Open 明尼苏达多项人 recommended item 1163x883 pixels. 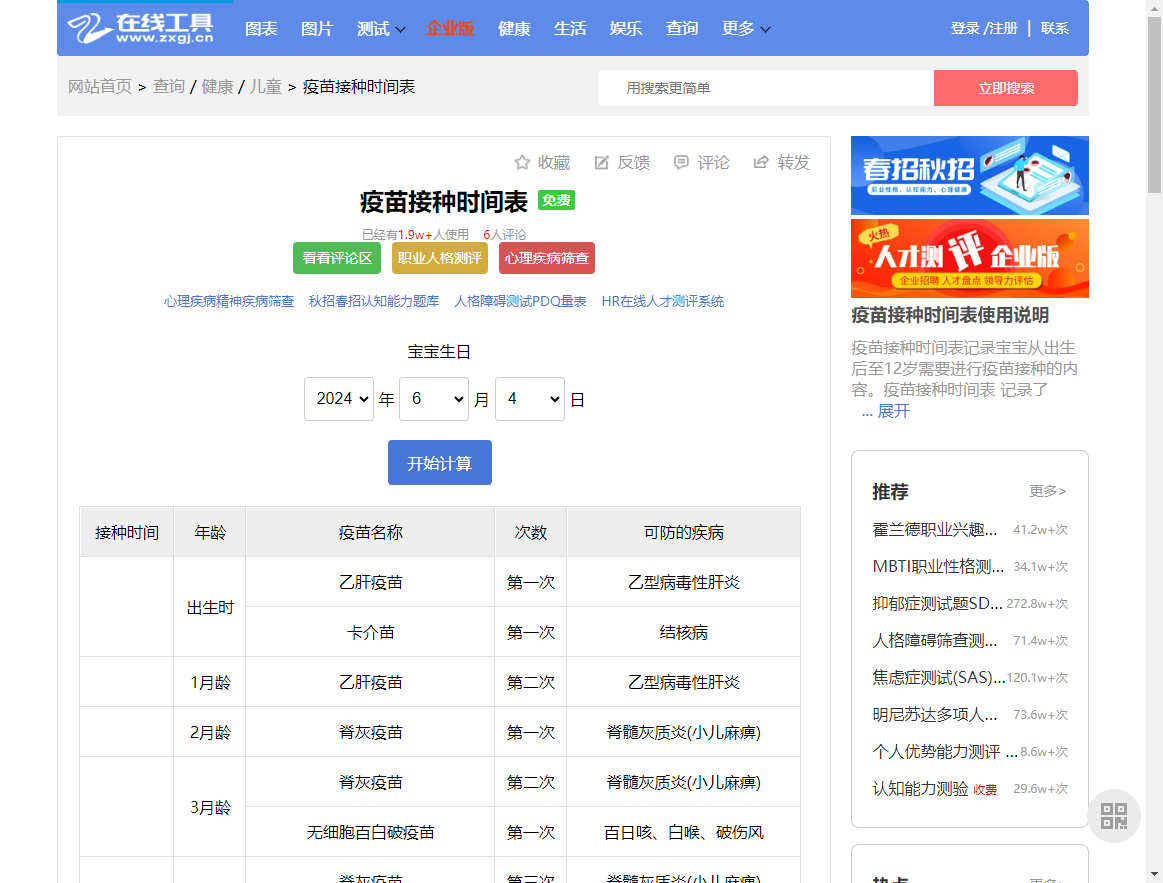tap(935, 715)
